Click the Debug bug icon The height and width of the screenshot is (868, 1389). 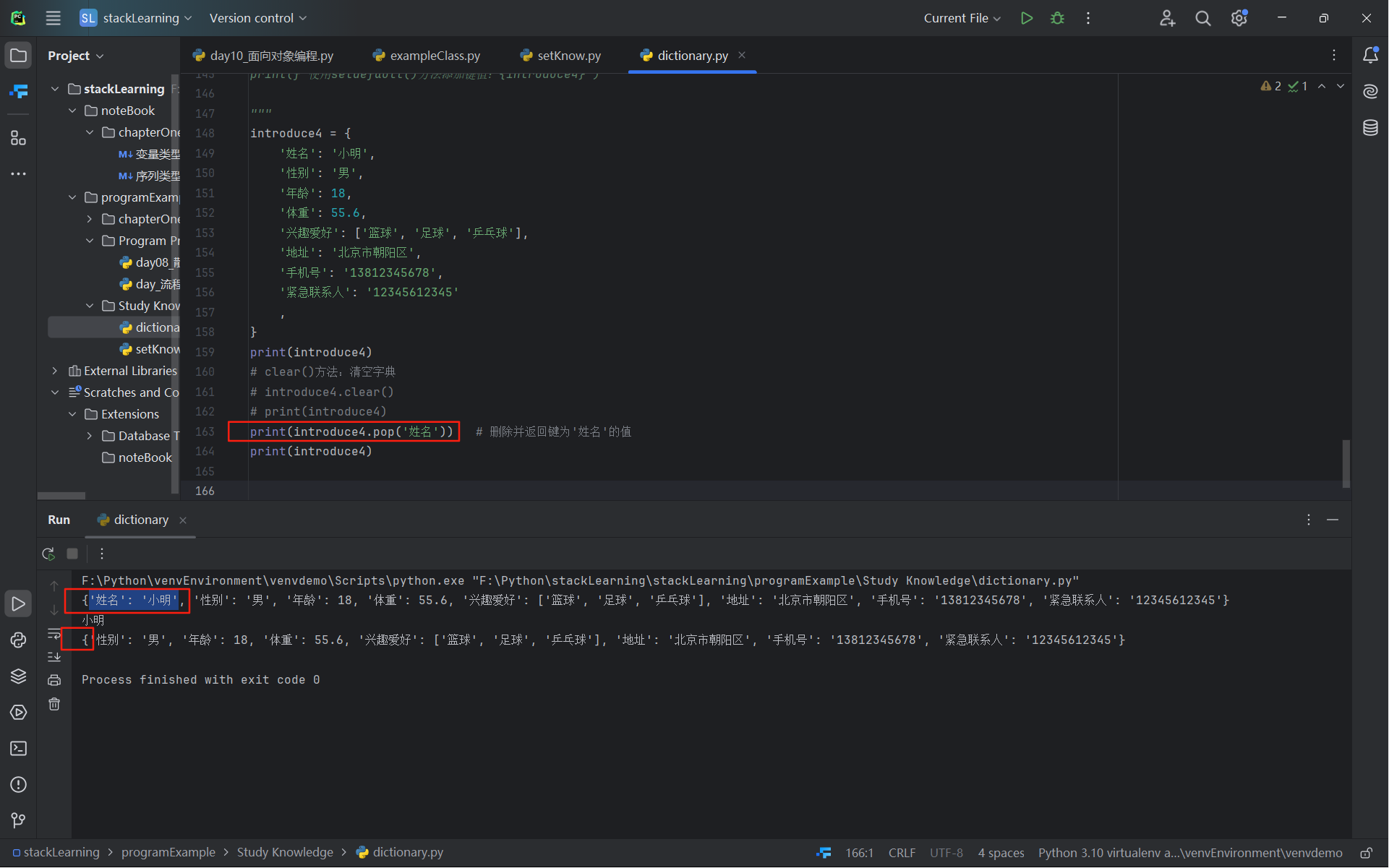[x=1057, y=18]
